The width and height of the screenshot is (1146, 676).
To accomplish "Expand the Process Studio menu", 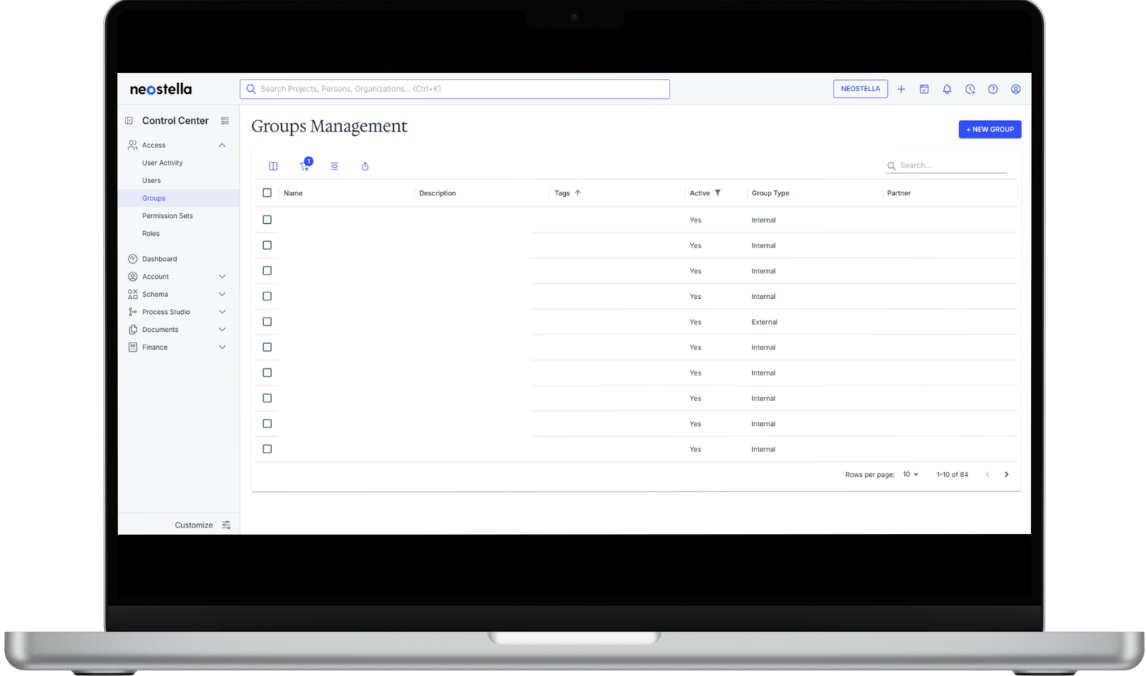I will 222,312.
